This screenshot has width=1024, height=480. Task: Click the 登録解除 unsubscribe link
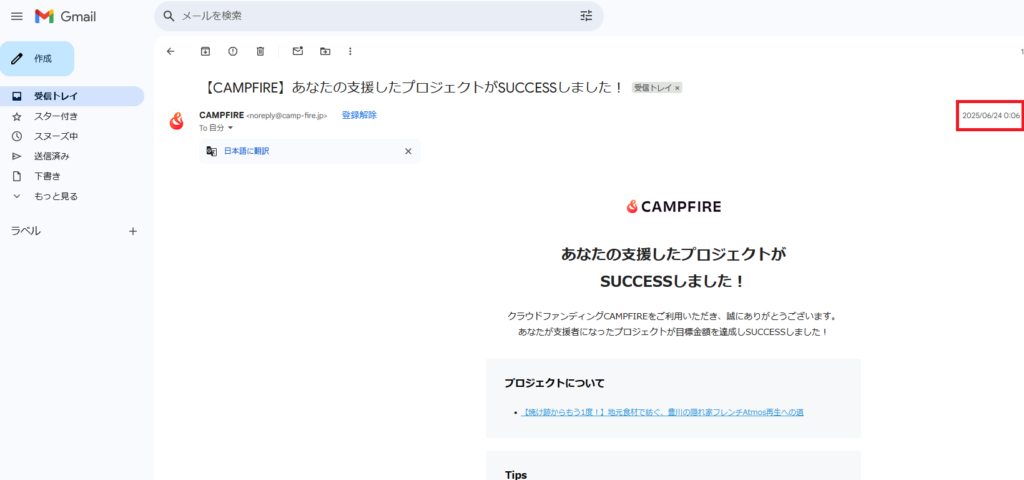tap(359, 115)
